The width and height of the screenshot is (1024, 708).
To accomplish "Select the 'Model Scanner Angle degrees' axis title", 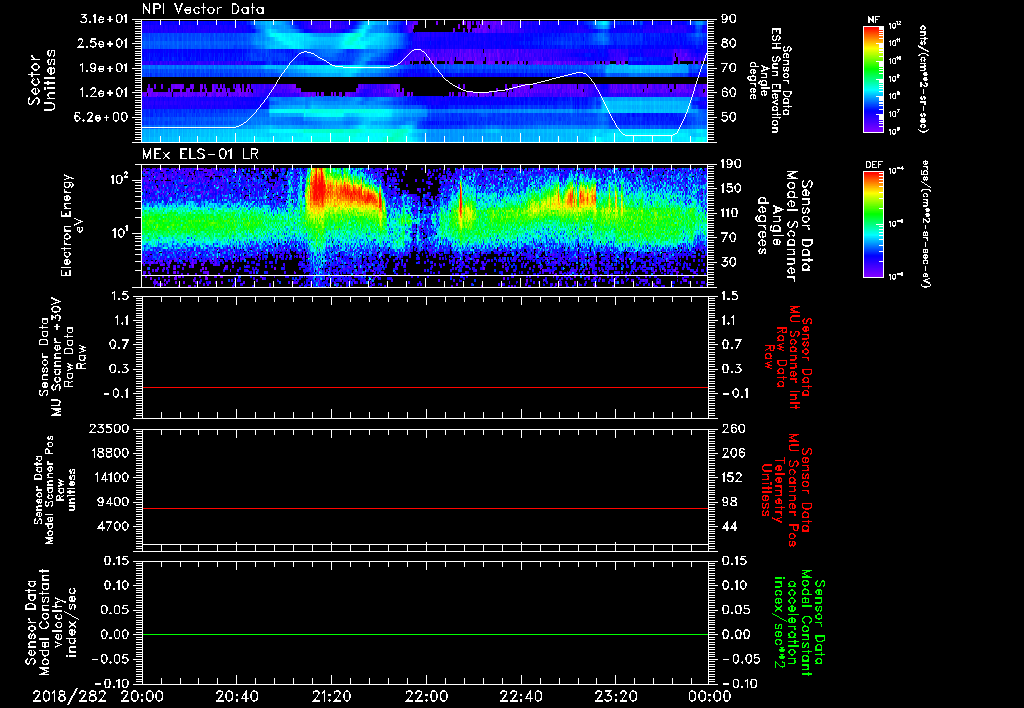I will (x=784, y=226).
